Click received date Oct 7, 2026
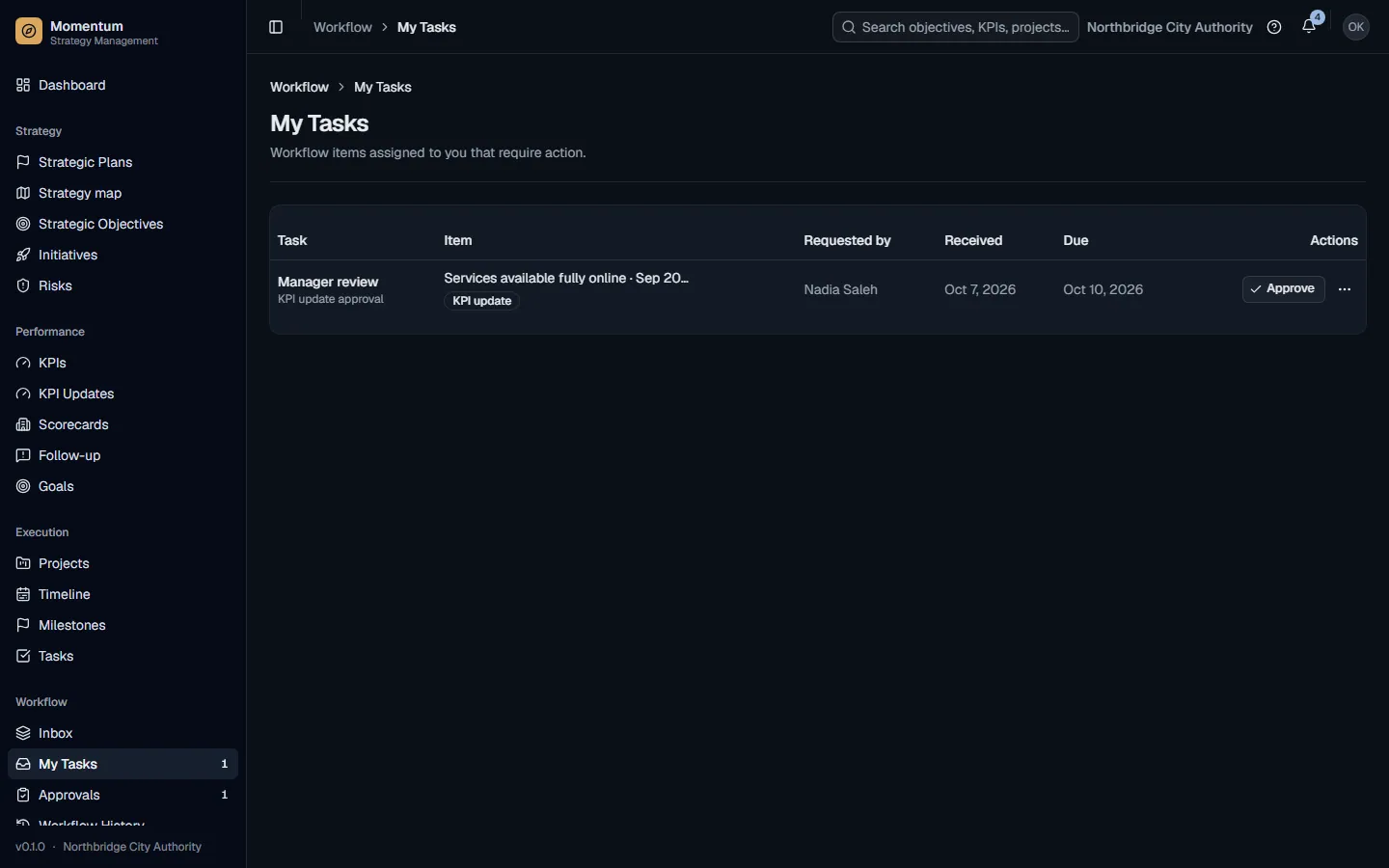Image resolution: width=1389 pixels, height=868 pixels. 980,289
